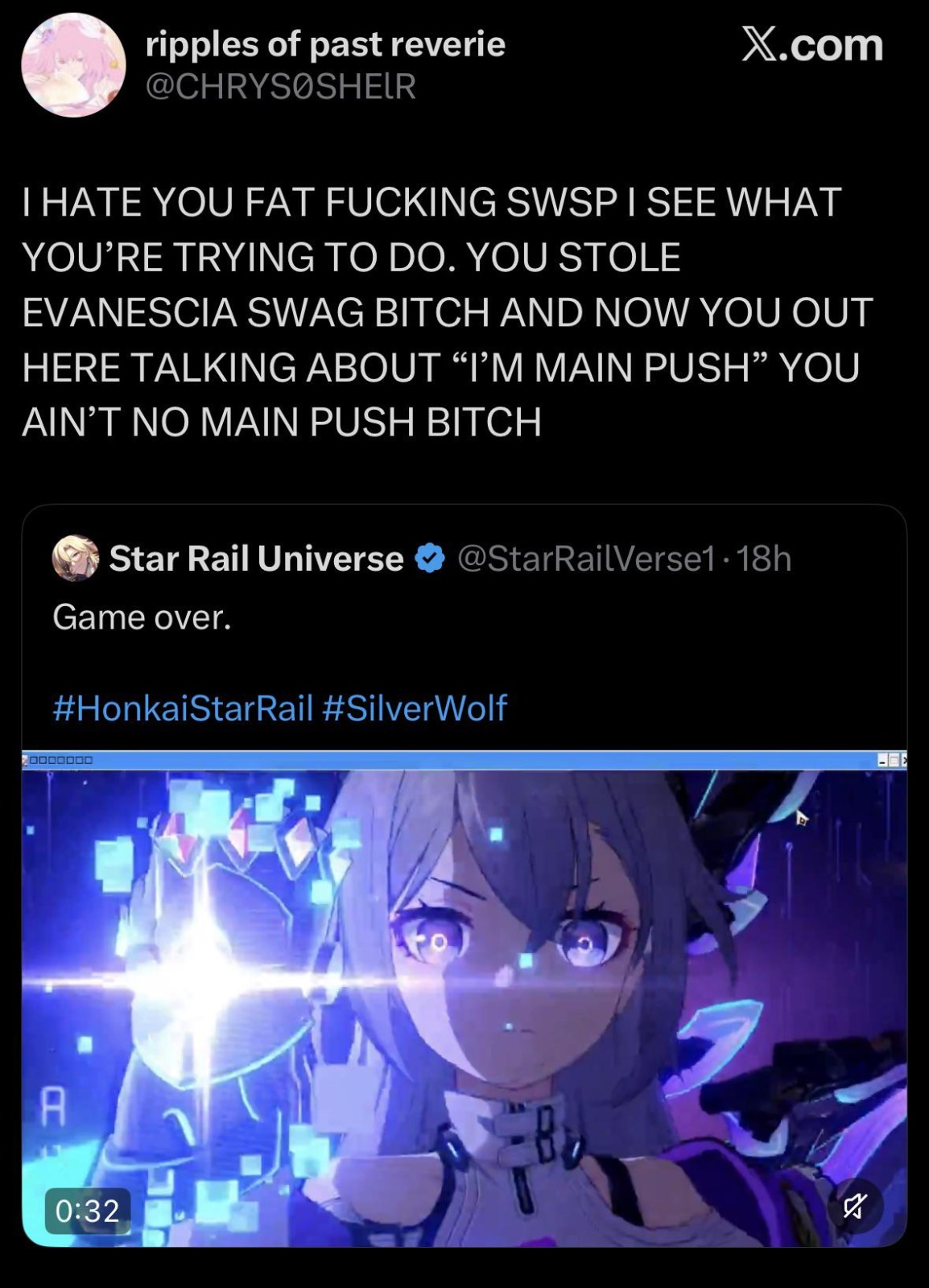
Task: Click the 0:32 video duration badge
Action: point(87,1210)
